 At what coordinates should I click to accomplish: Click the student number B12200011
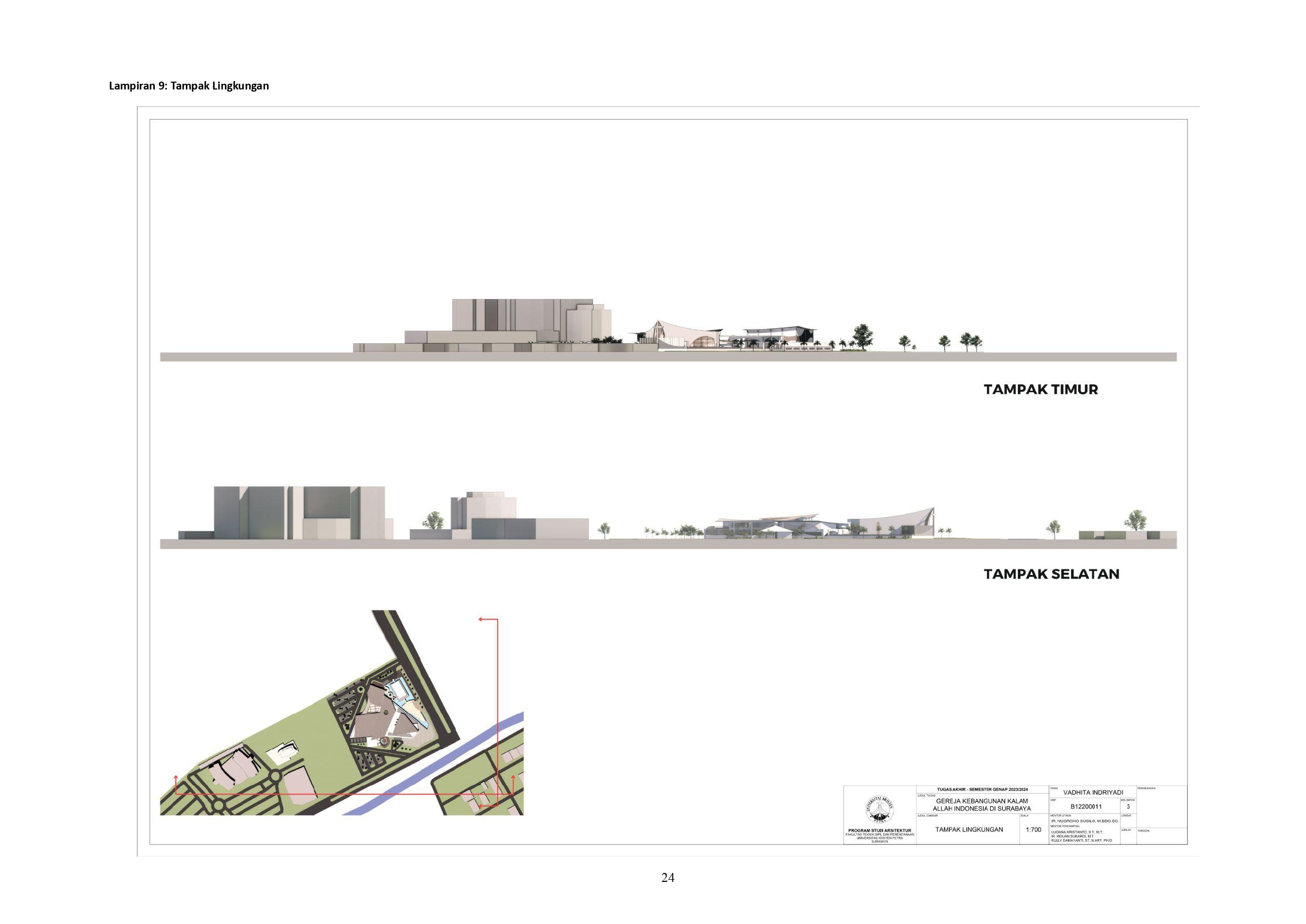click(x=1086, y=806)
